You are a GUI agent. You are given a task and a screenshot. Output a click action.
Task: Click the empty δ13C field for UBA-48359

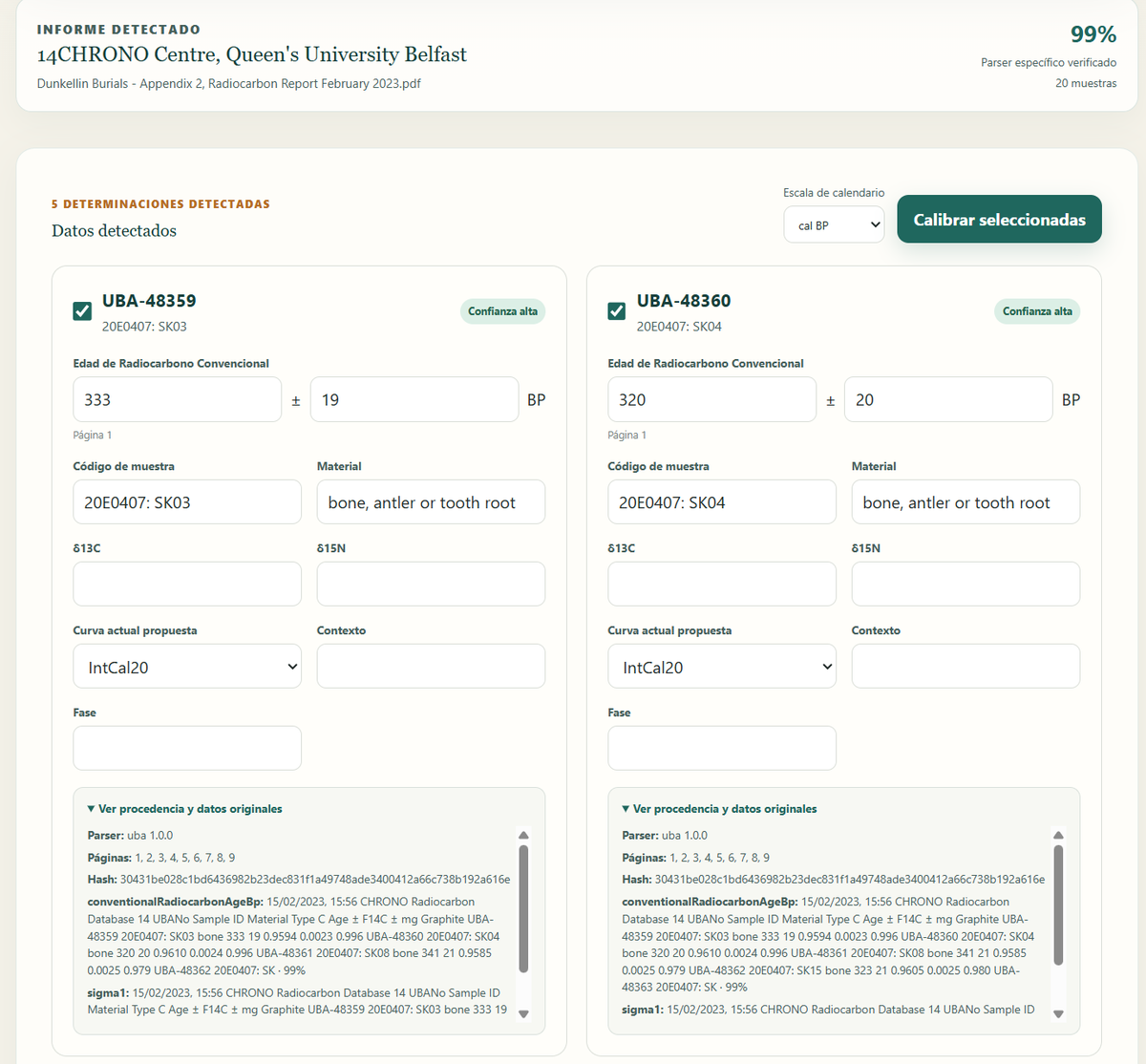pyautogui.click(x=187, y=585)
